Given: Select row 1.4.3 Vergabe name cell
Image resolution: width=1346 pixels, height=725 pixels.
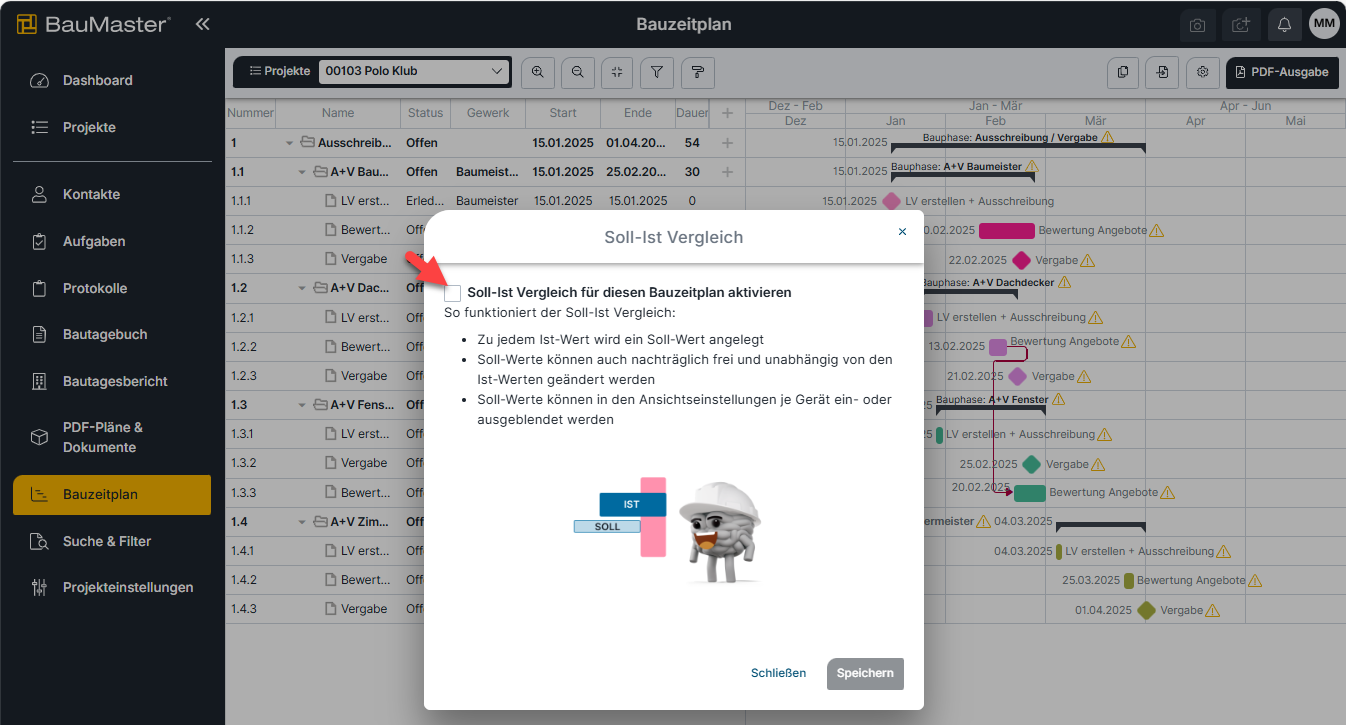Looking at the screenshot, I should (x=364, y=609).
